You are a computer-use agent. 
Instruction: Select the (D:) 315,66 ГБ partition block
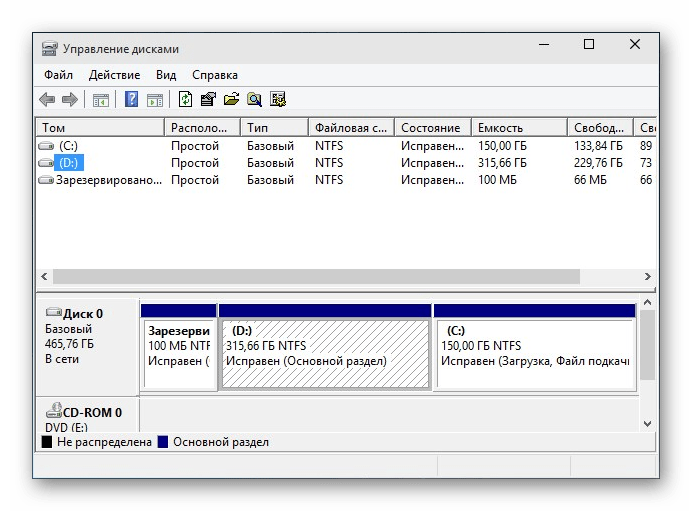click(x=325, y=354)
